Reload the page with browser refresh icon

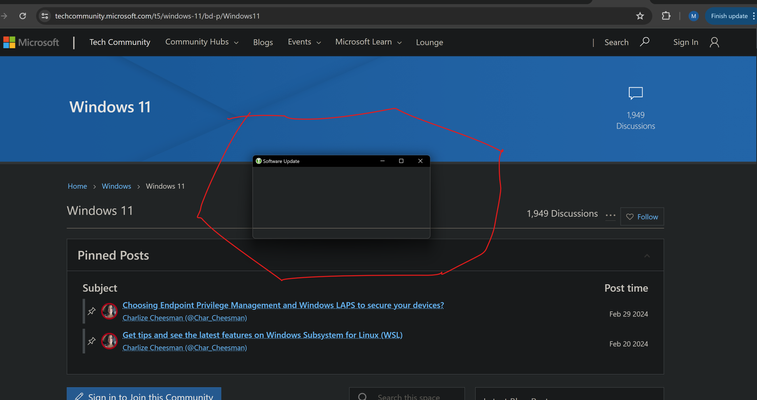coord(22,16)
